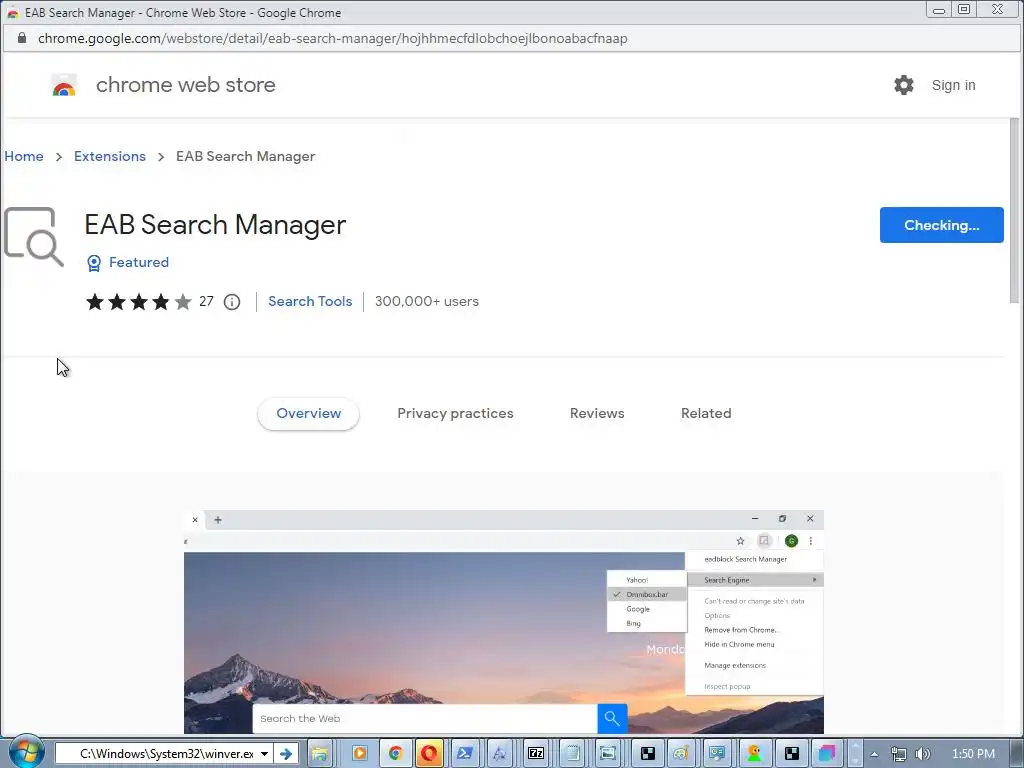Open the media player taskbar icon
1024x768 pixels.
tap(359, 754)
